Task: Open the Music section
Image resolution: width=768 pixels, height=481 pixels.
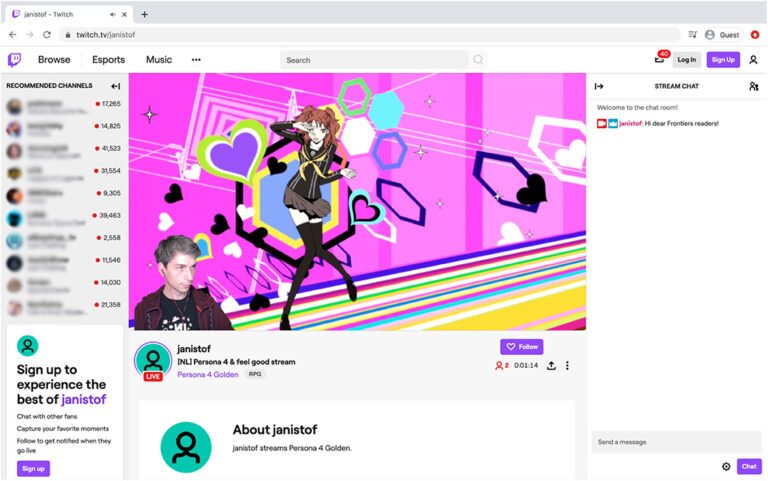Action: 159,60
